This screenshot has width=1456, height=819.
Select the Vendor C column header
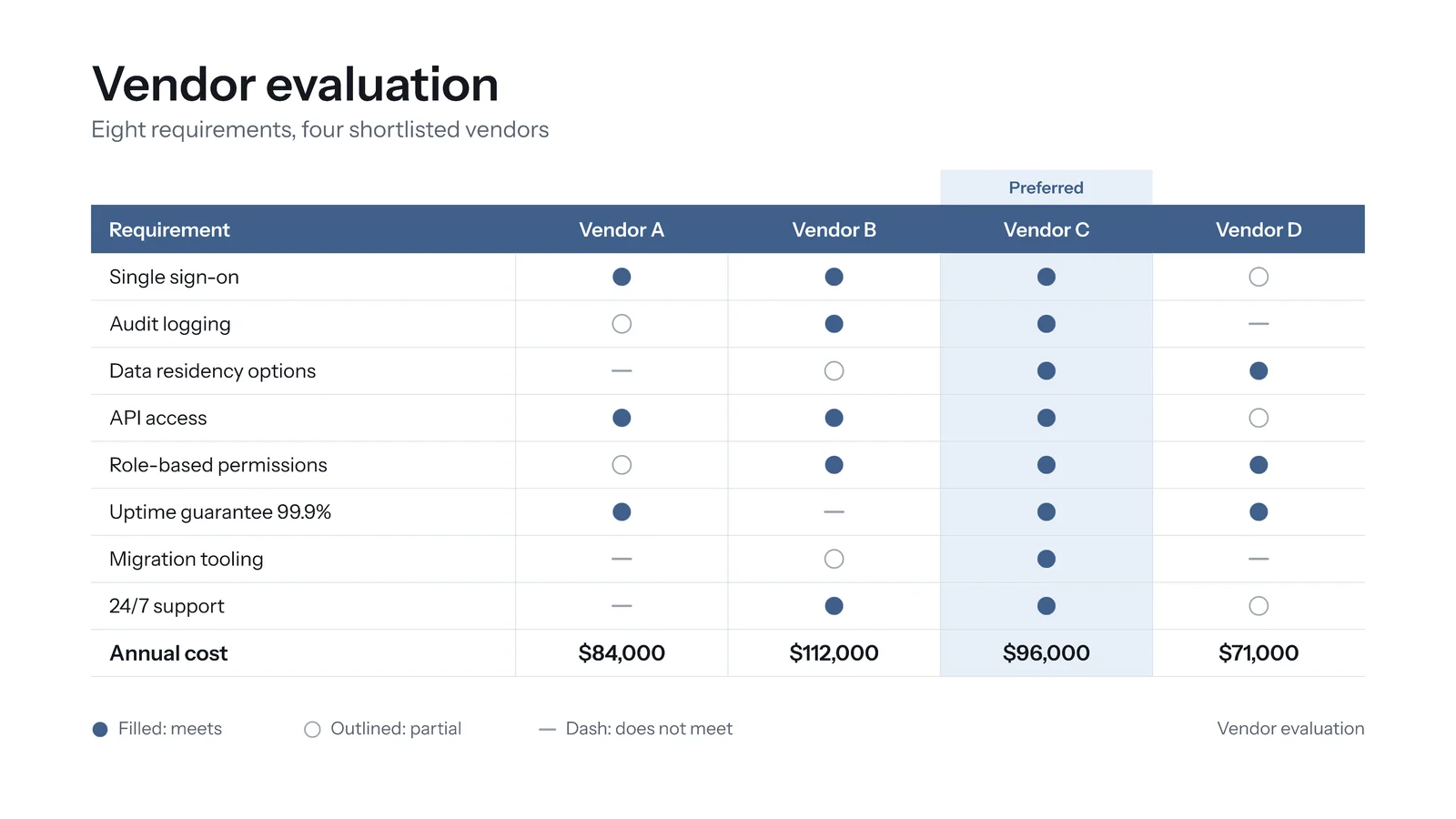[1046, 229]
